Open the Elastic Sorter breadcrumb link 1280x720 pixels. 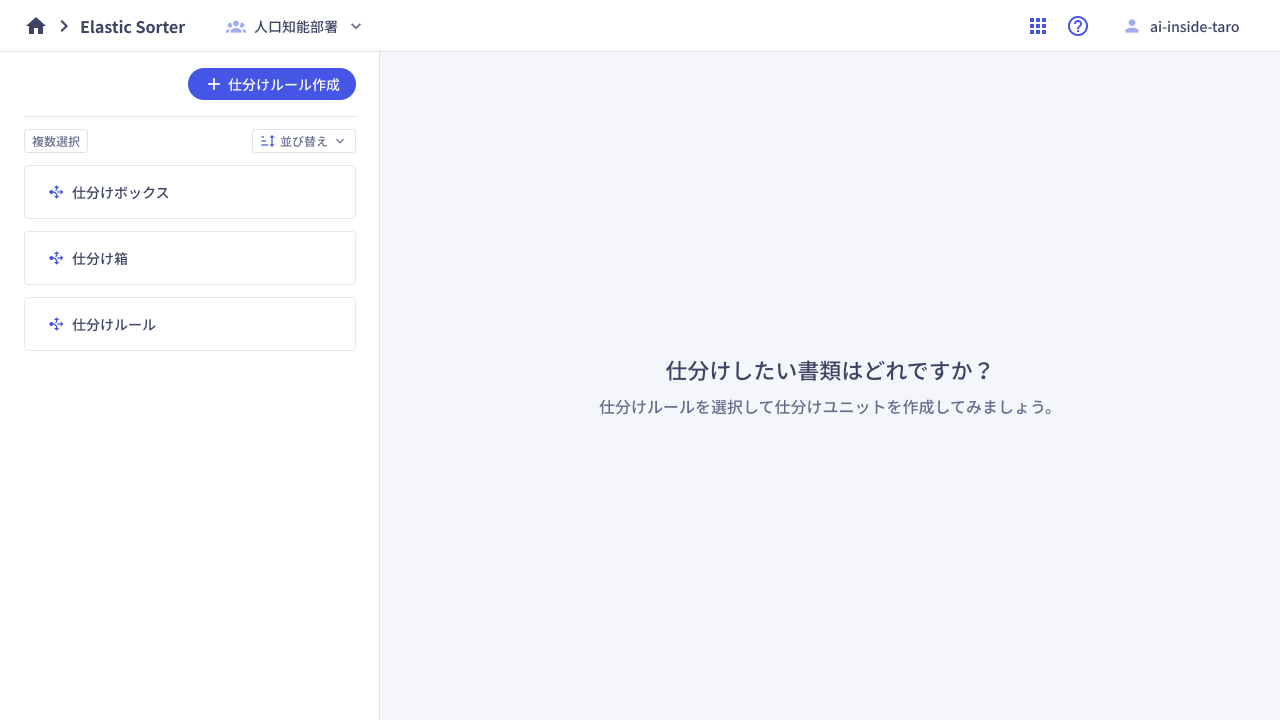point(133,27)
